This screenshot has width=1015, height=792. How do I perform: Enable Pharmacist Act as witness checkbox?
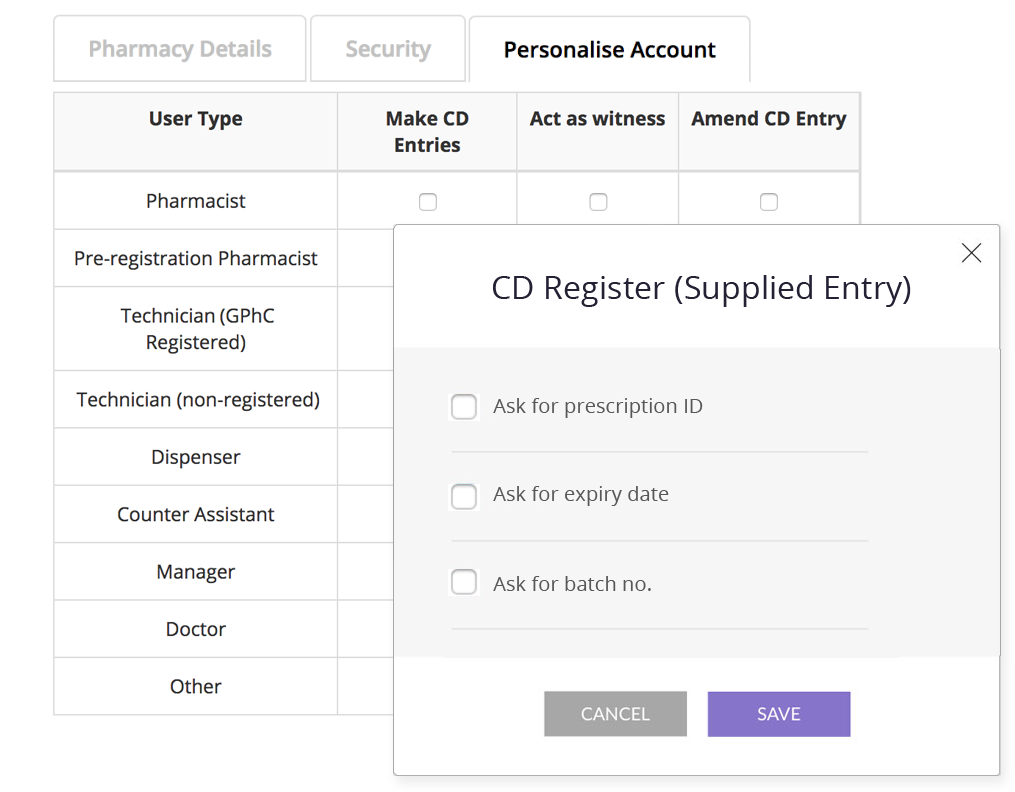598,202
